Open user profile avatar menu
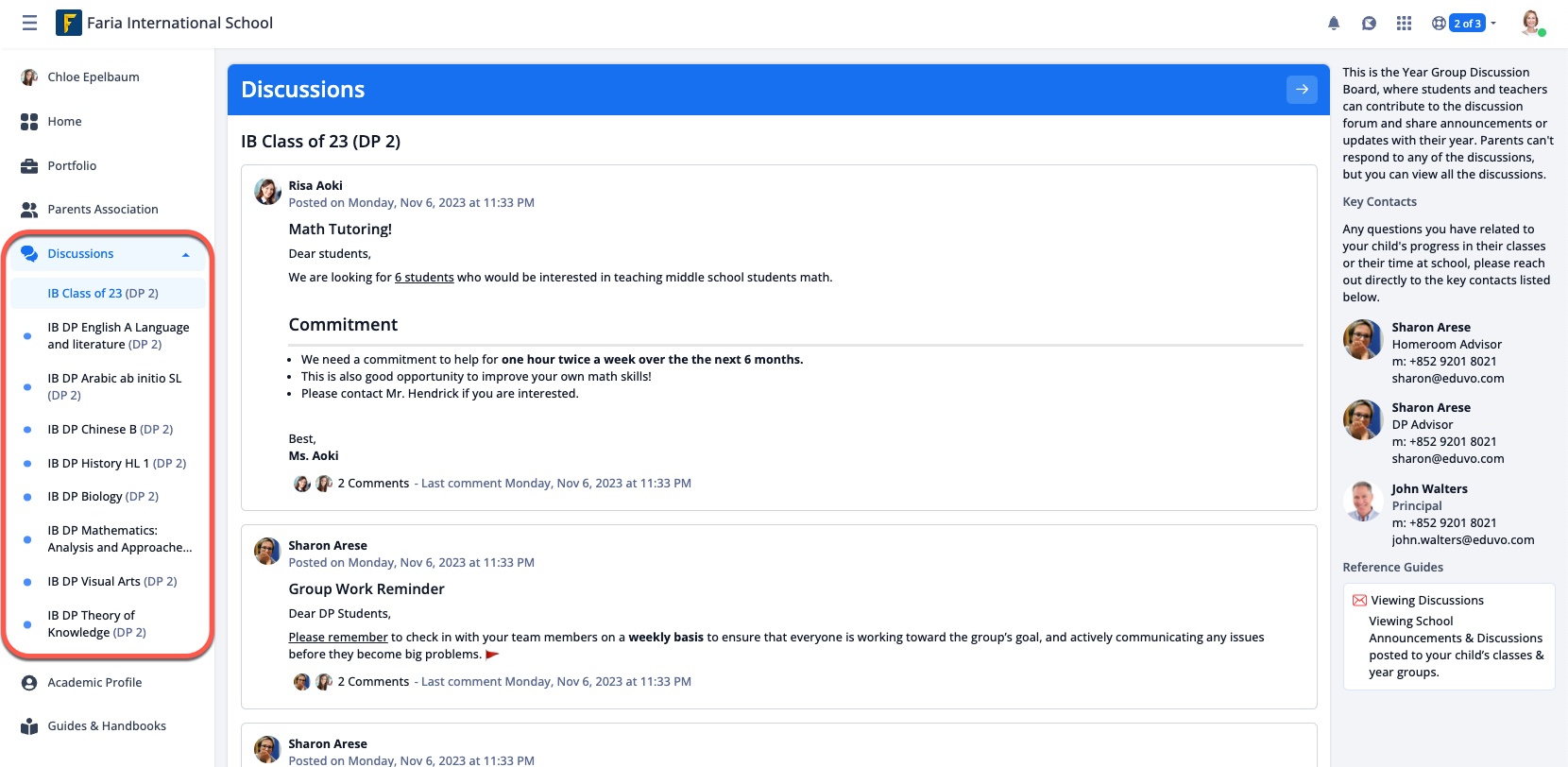 tap(1531, 24)
